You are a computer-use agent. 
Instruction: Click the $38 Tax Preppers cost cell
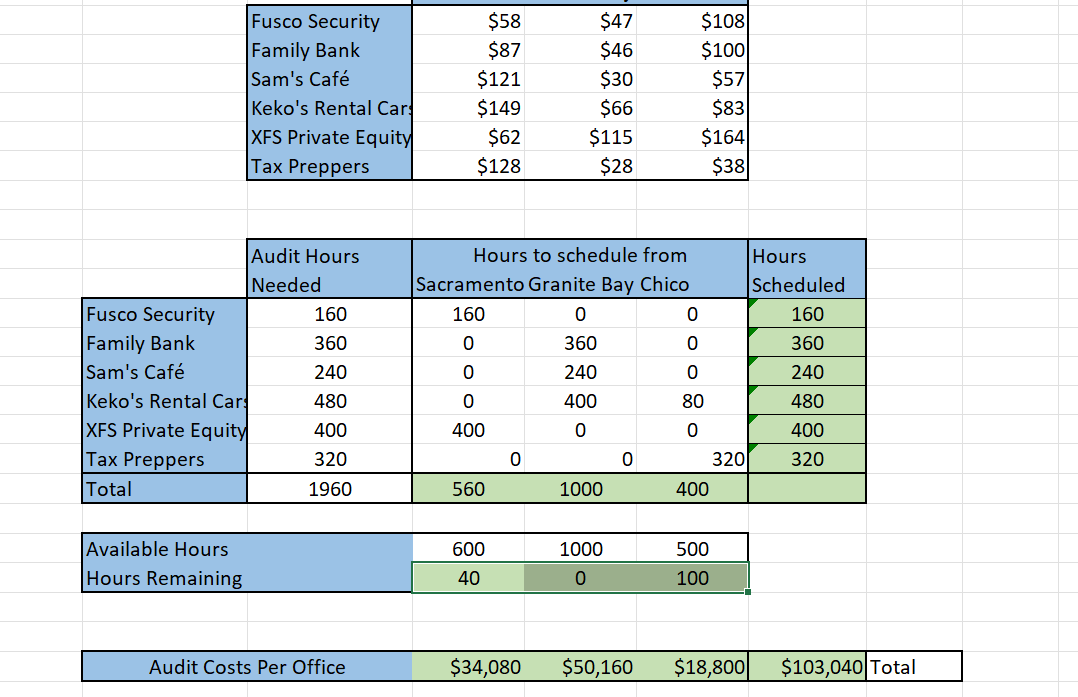692,166
